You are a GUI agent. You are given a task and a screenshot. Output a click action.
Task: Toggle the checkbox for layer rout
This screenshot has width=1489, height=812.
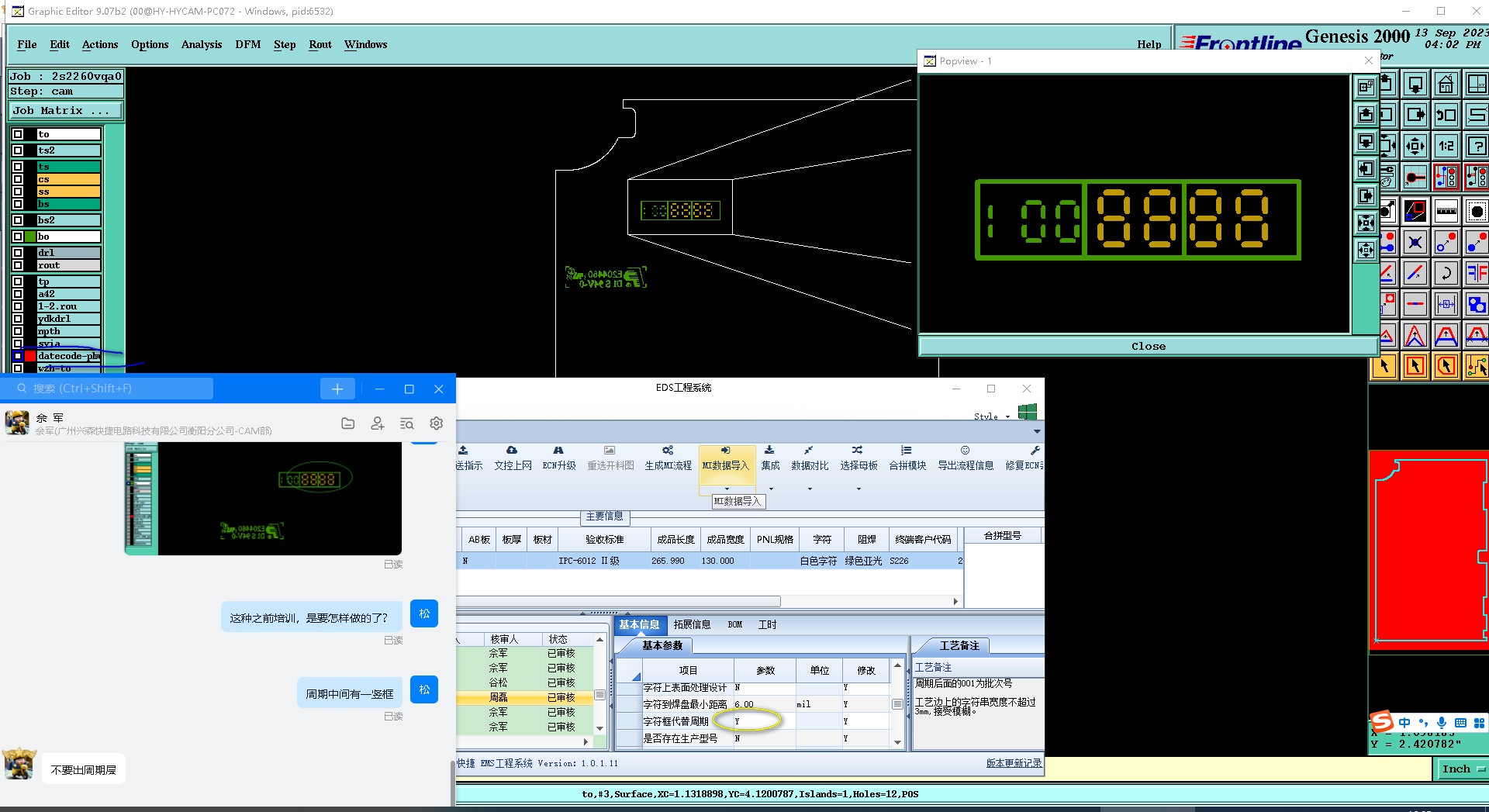(x=18, y=265)
